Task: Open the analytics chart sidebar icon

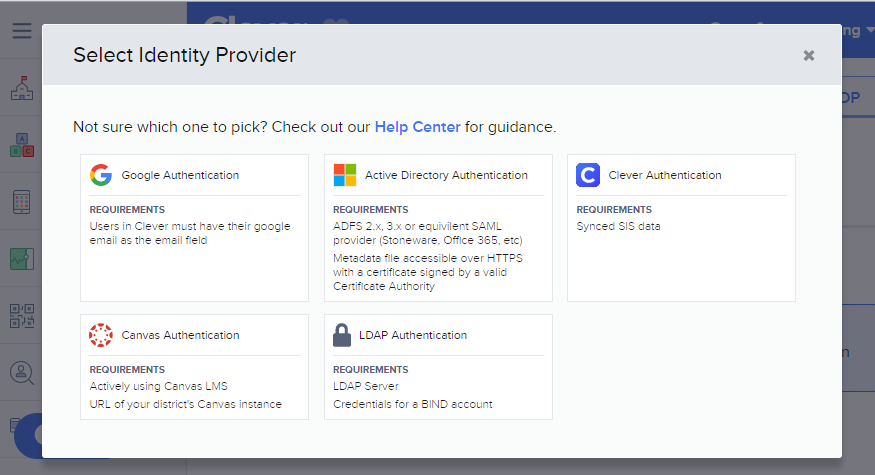Action: click(x=22, y=259)
